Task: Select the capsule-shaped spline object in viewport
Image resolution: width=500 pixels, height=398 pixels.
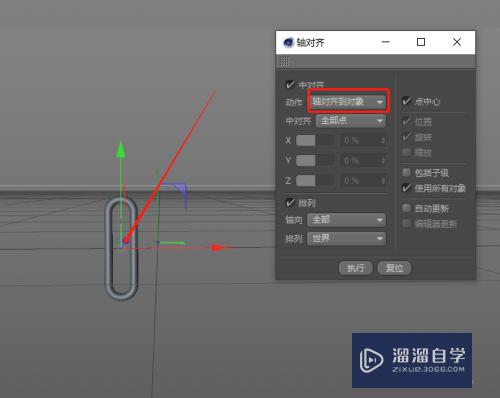Action: click(122, 248)
